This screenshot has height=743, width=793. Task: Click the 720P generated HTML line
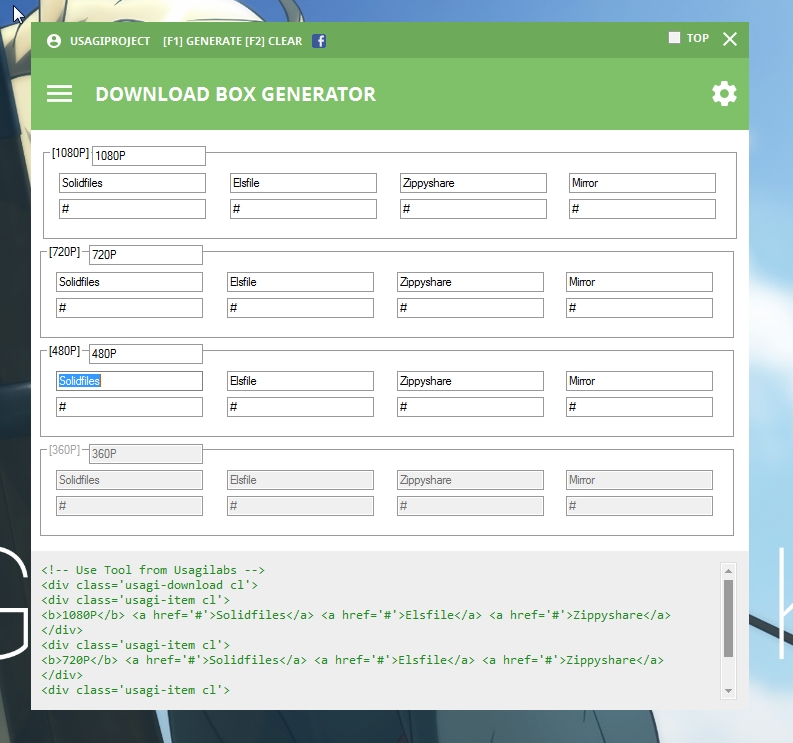[353, 660]
